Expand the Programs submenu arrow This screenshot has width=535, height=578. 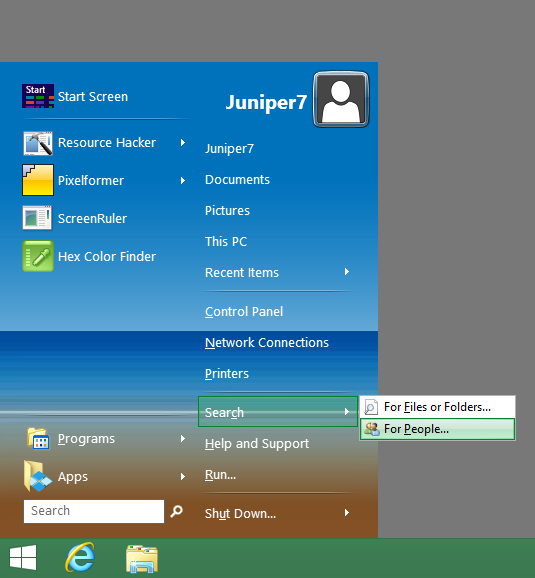pyautogui.click(x=183, y=439)
